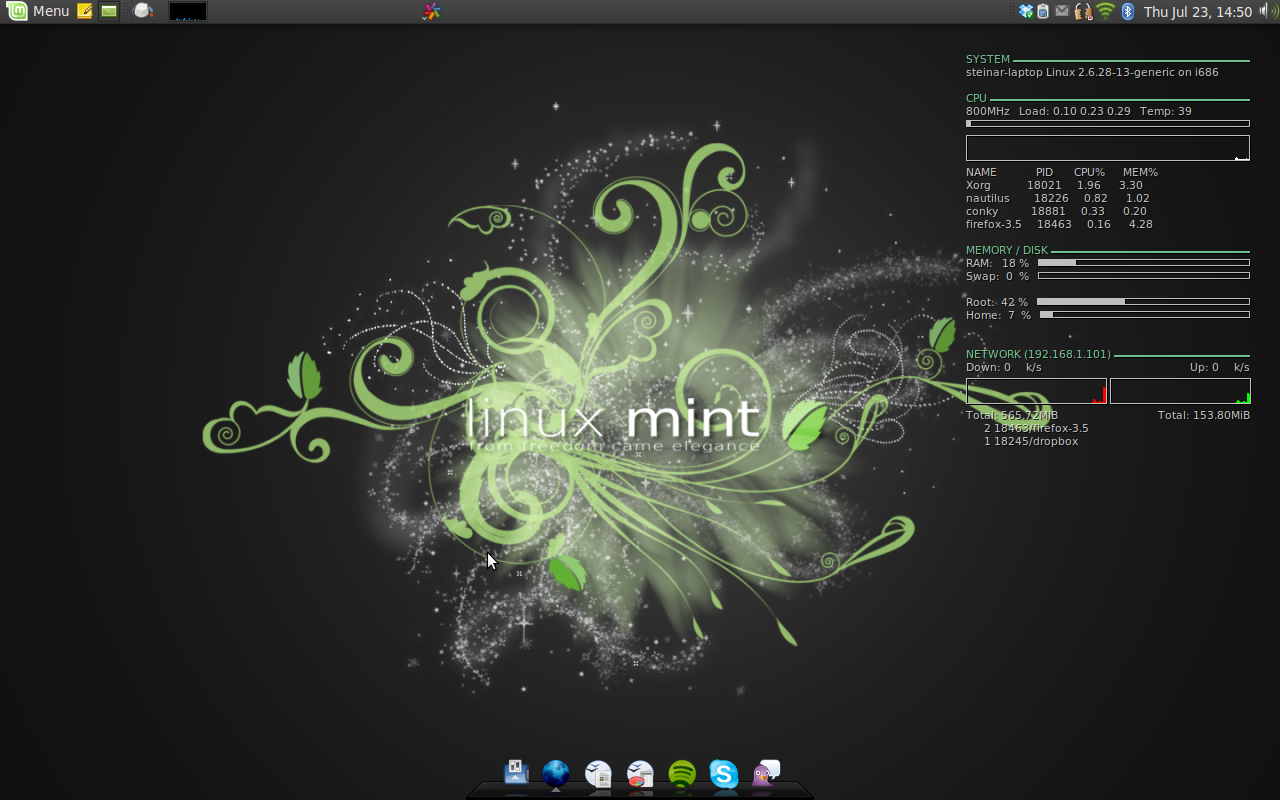Open the calendar from the Thu Jul 23 clock

(1198, 12)
